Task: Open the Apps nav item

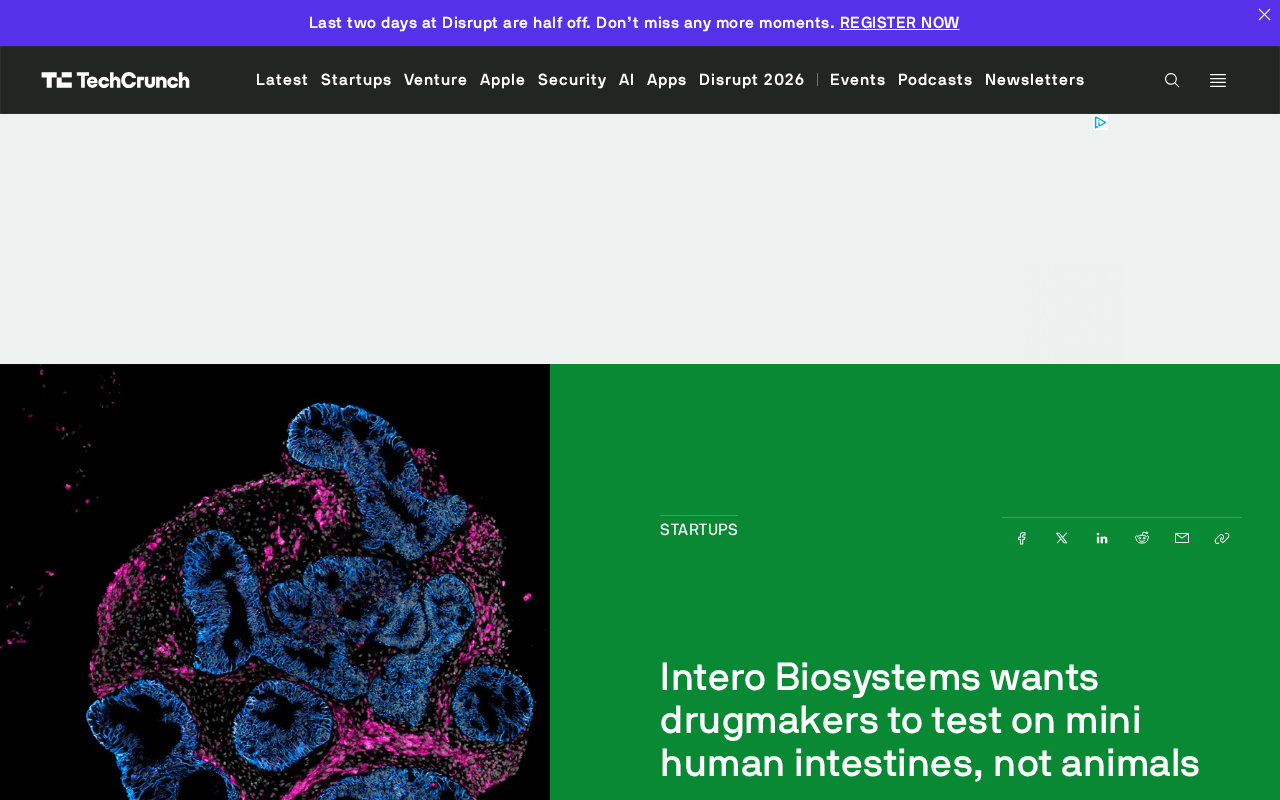Action: pyautogui.click(x=667, y=79)
